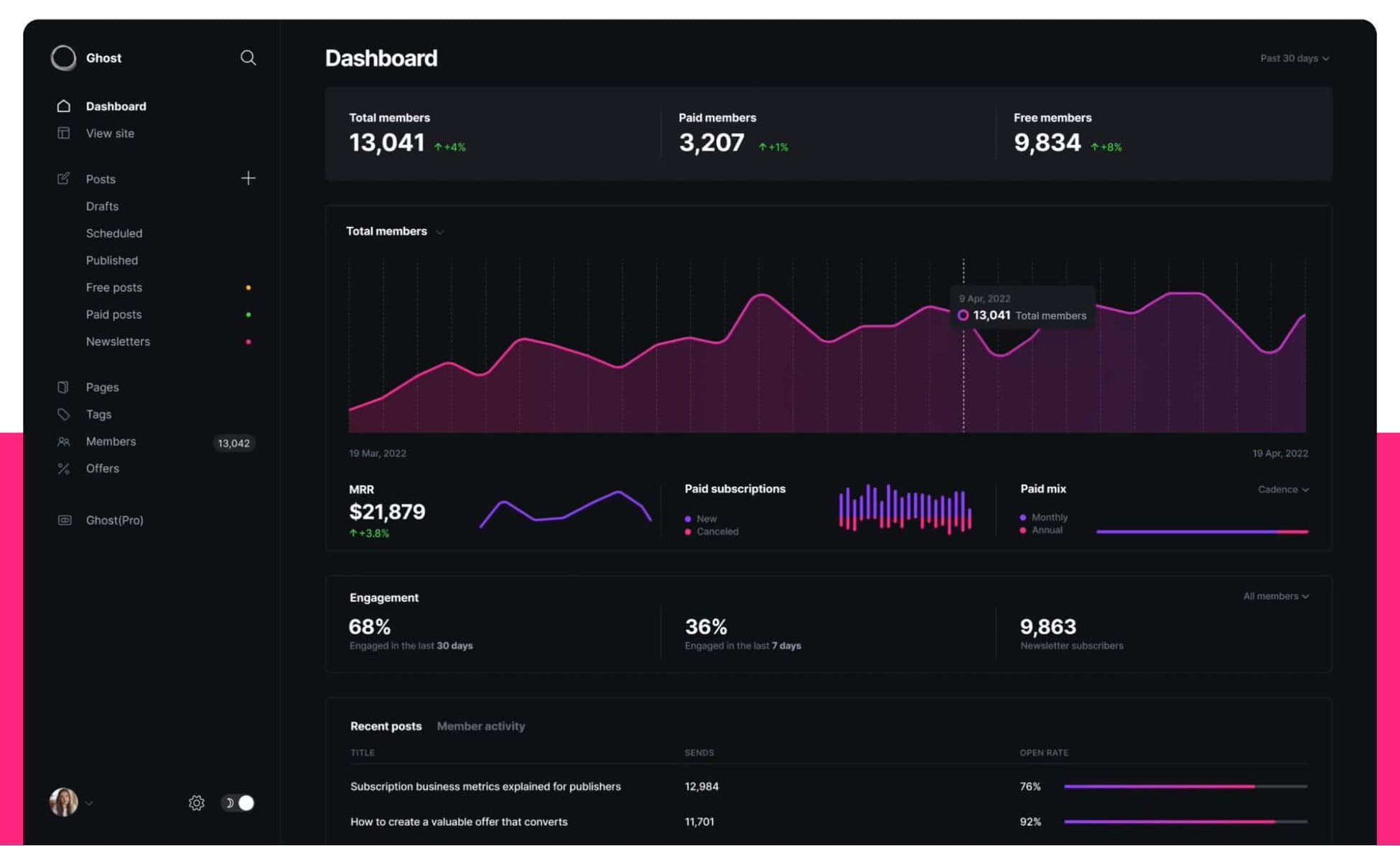
Task: Click the Pages sidebar icon
Action: click(63, 387)
